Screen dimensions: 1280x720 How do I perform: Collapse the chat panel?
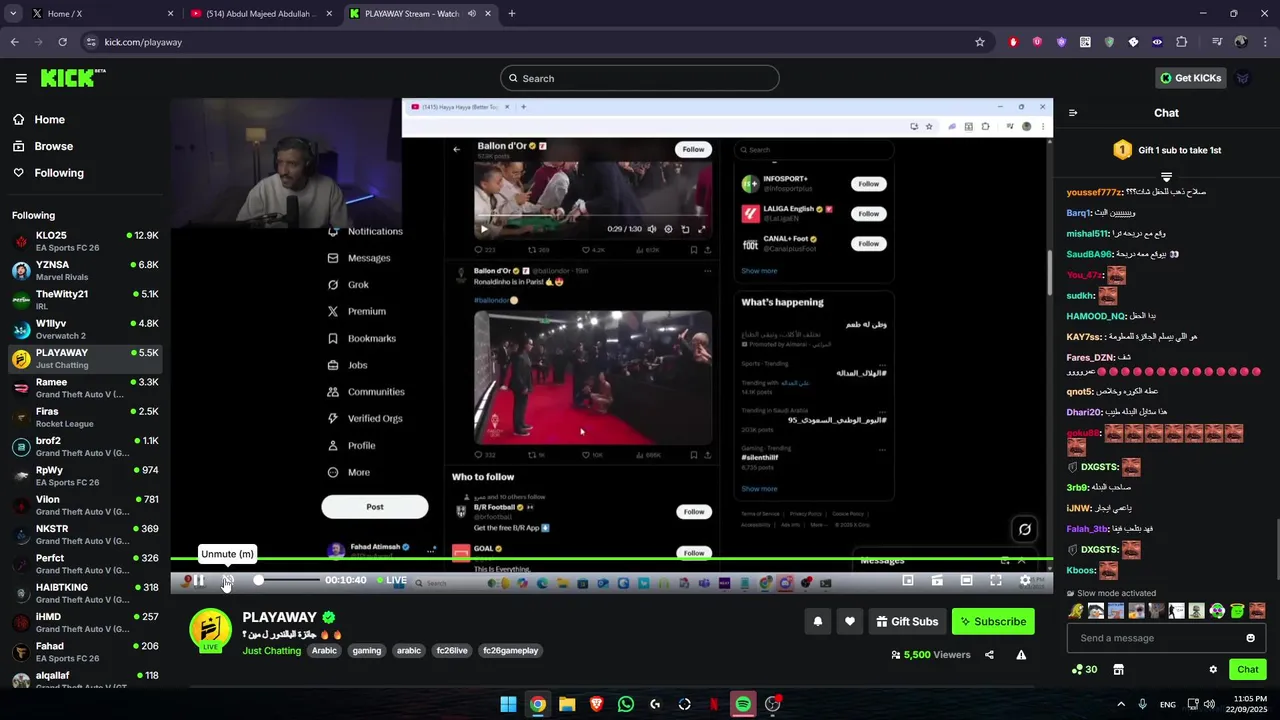coord(1073,113)
